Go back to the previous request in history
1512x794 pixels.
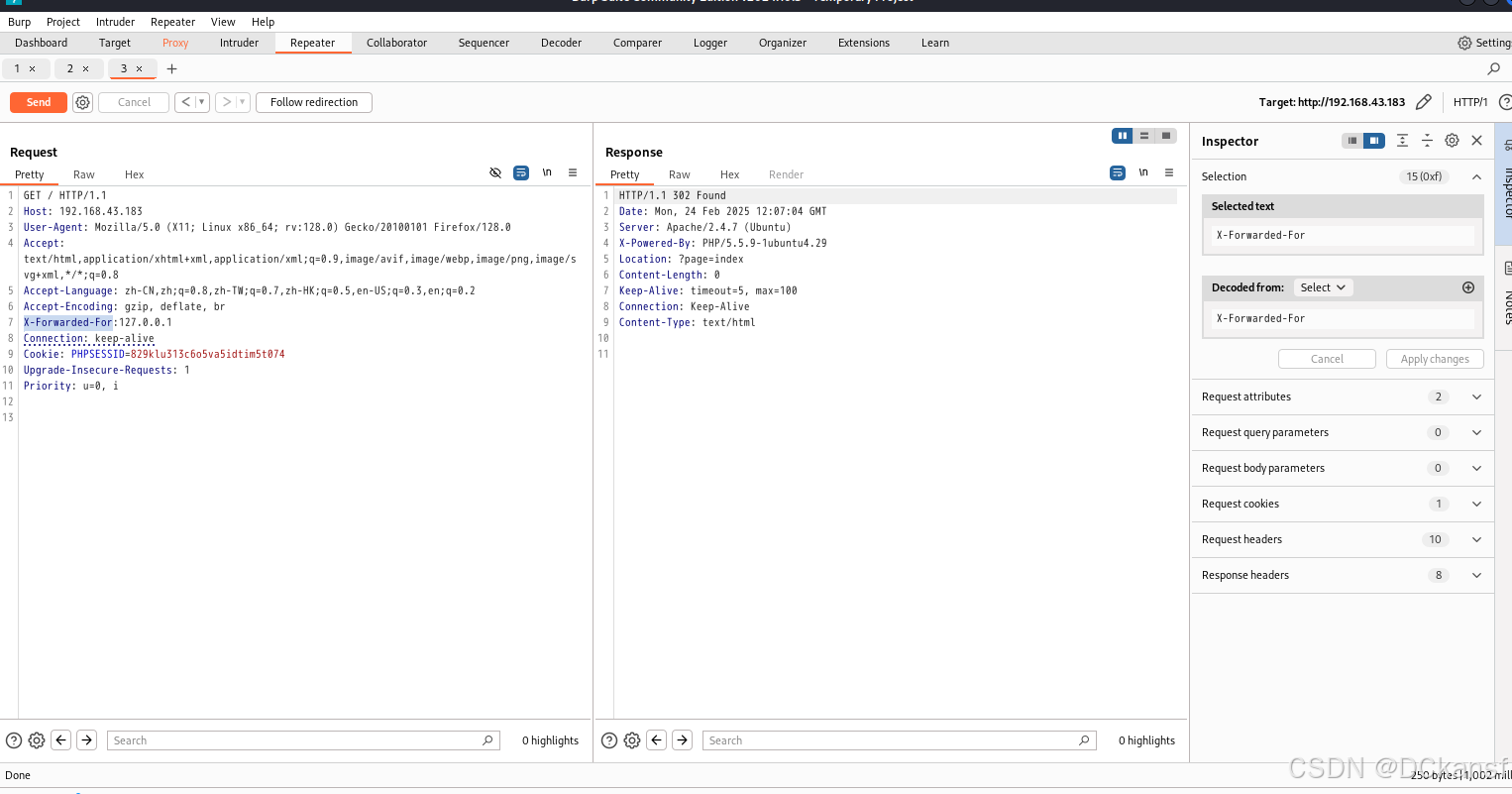185,102
